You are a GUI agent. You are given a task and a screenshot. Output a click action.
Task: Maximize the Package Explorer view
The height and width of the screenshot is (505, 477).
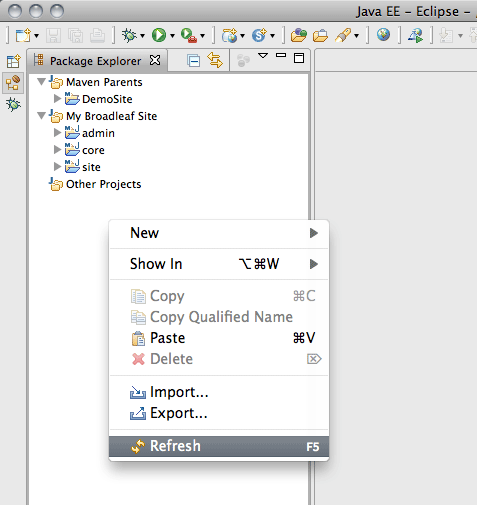click(x=299, y=58)
